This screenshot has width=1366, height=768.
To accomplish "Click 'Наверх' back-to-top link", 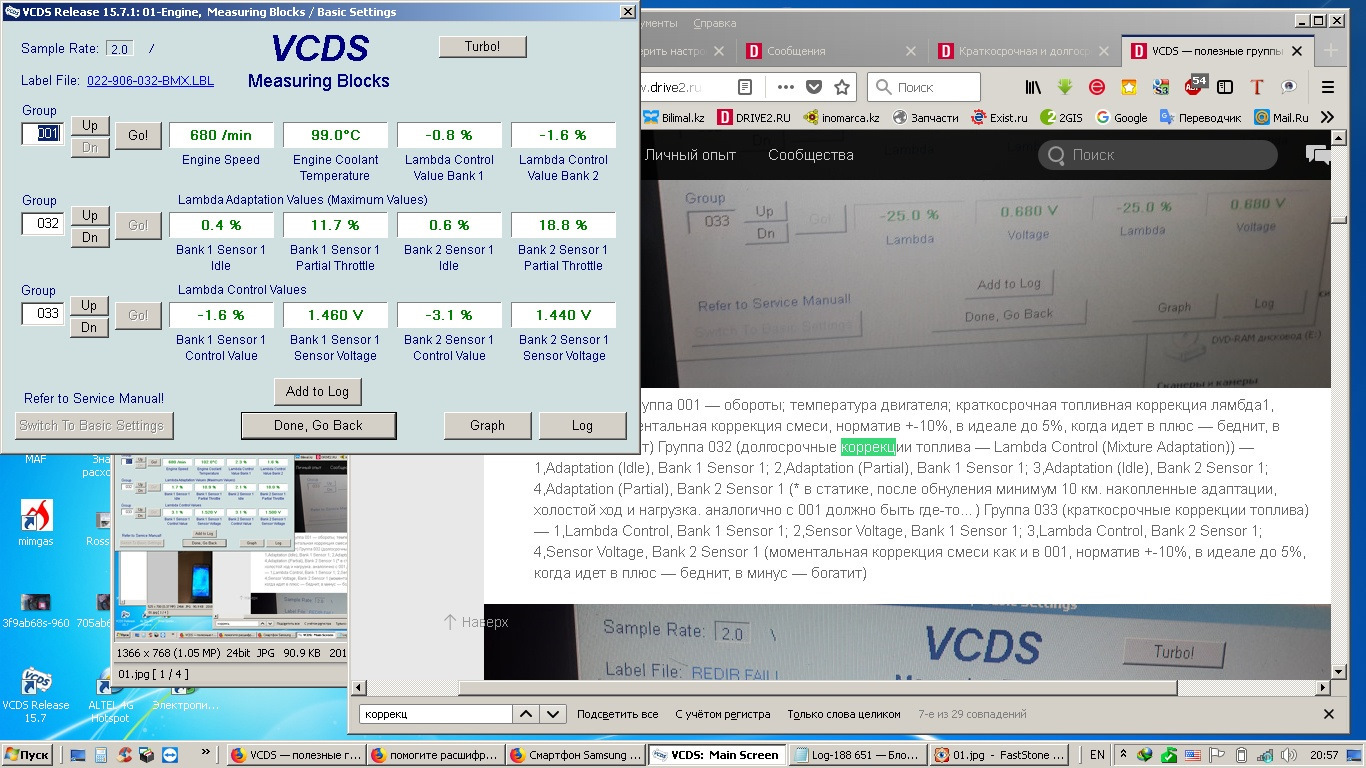I will click(476, 622).
